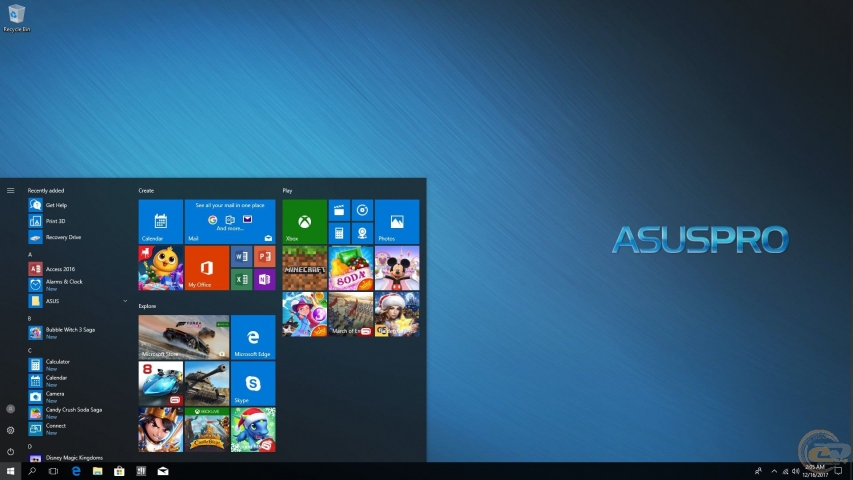
Task: Open network status icon in system tray
Action: point(785,471)
